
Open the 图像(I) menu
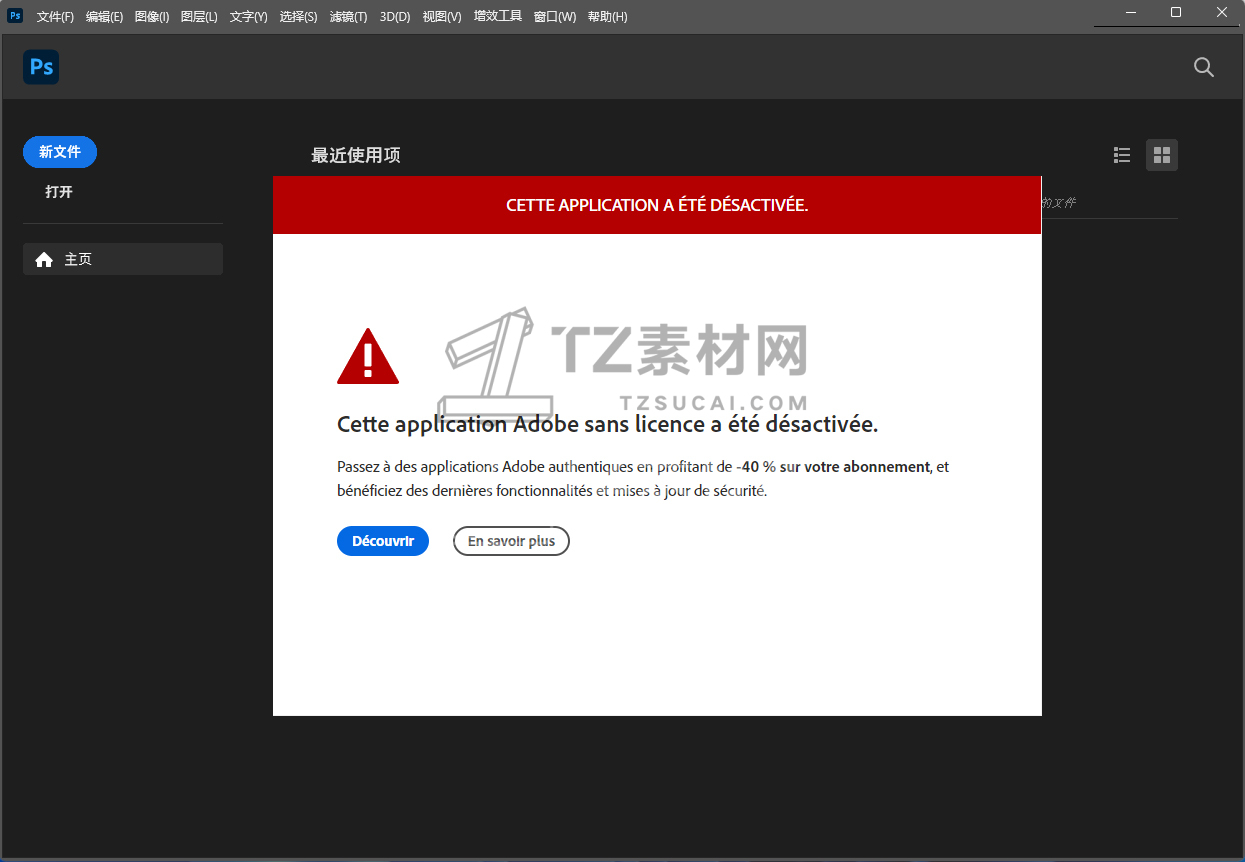(x=152, y=16)
